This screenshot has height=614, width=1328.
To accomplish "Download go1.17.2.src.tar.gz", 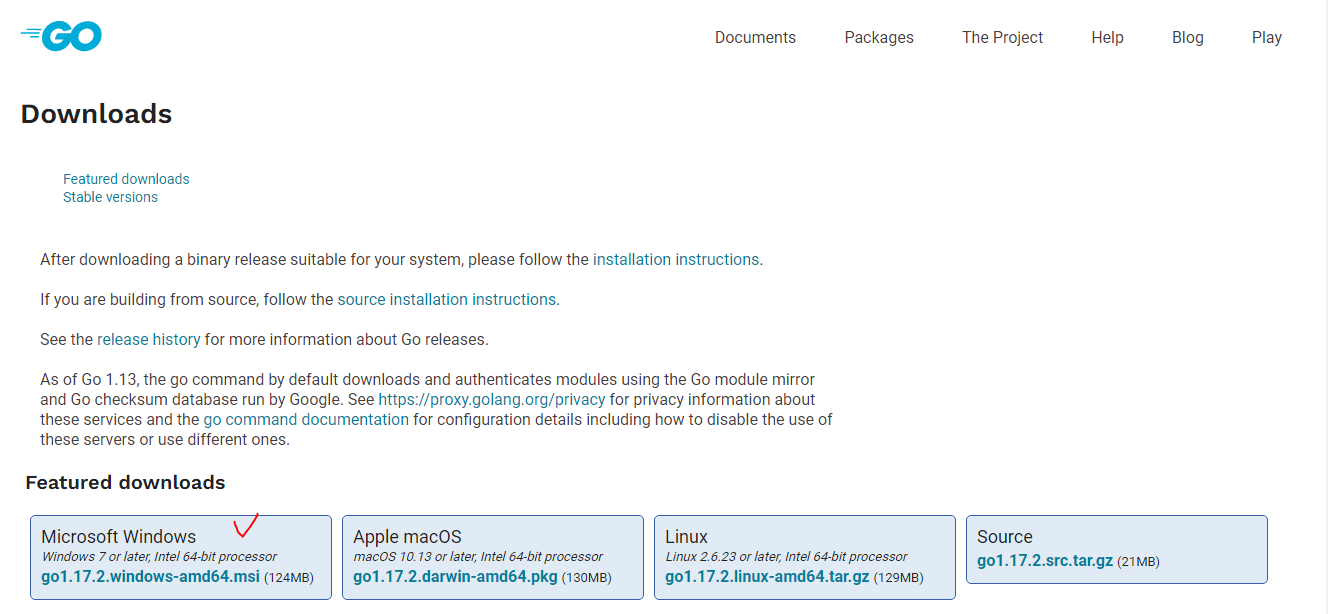I will 1045,561.
